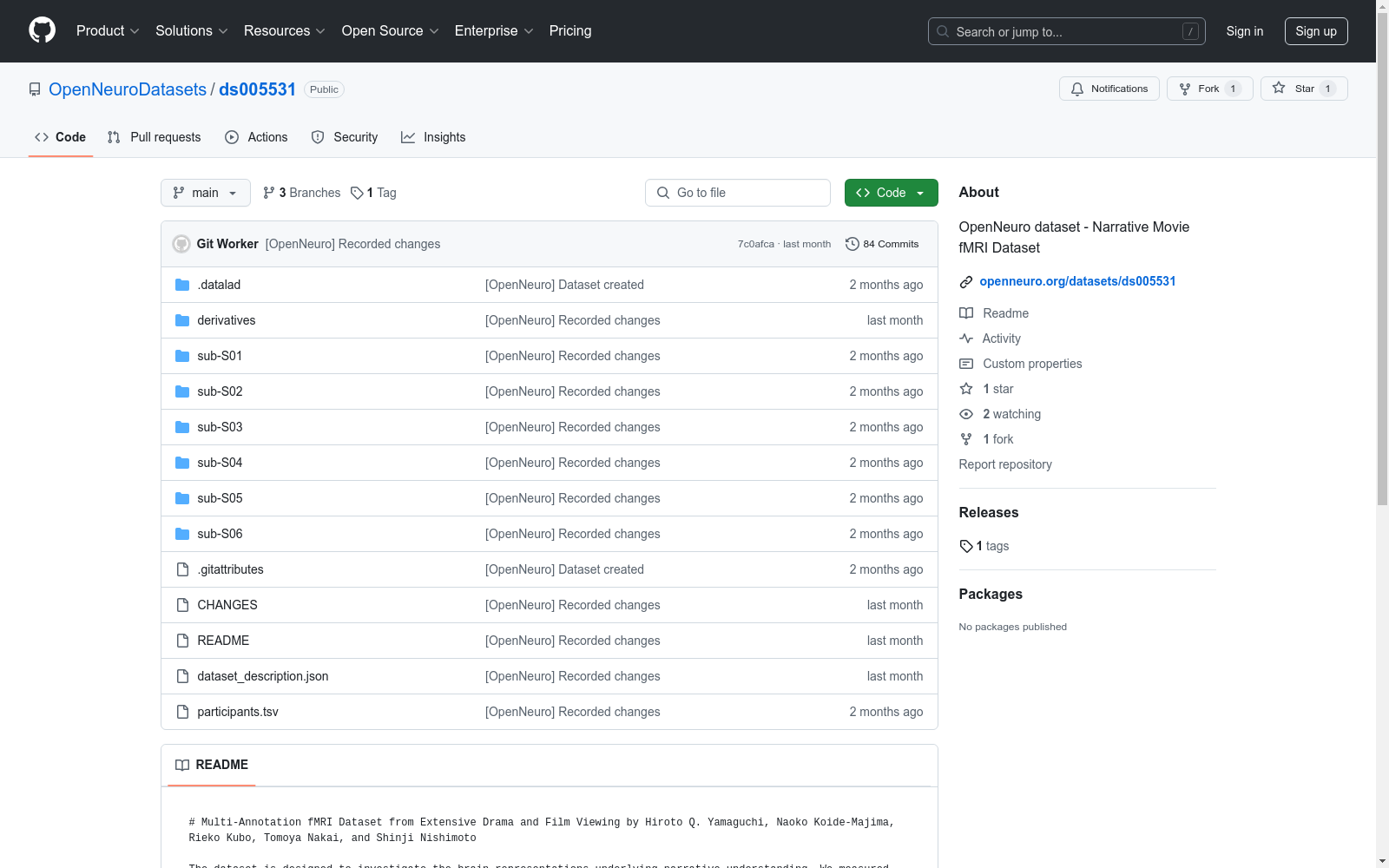Viewport: 1389px width, 868px height.
Task: Open the Actions tab
Action: point(256,137)
